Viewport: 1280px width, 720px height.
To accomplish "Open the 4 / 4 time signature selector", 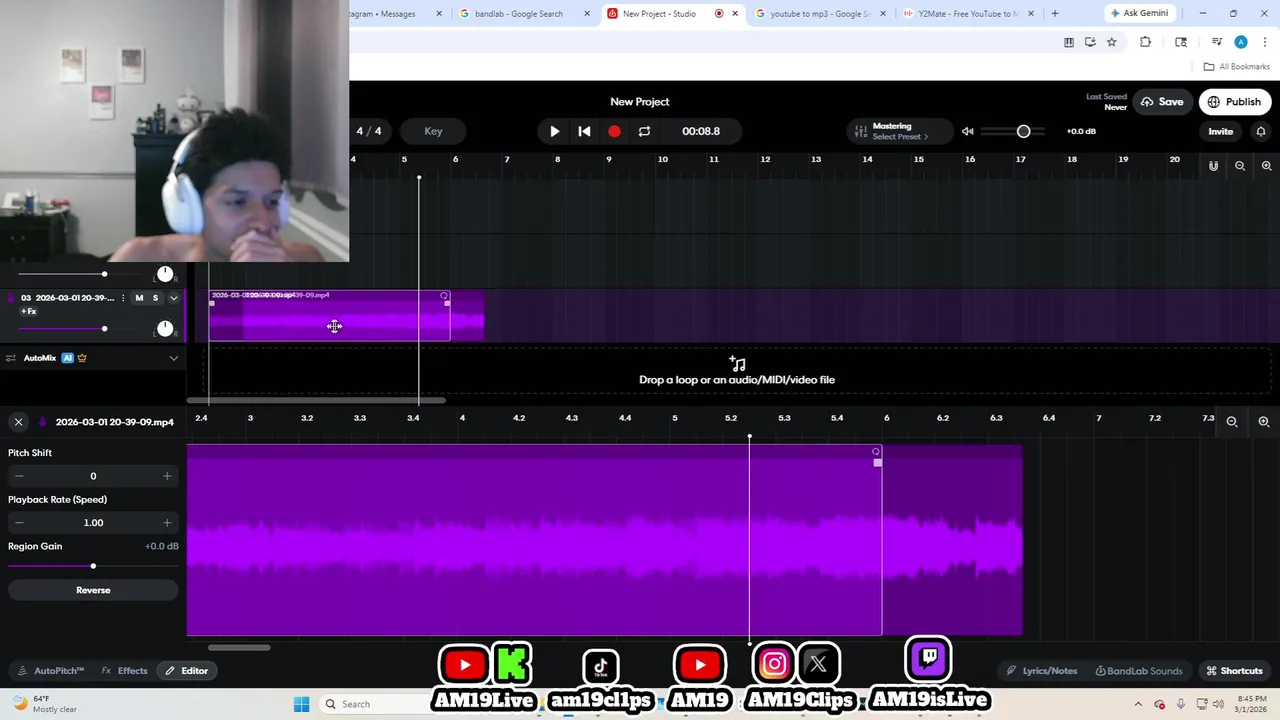I will pyautogui.click(x=369, y=131).
